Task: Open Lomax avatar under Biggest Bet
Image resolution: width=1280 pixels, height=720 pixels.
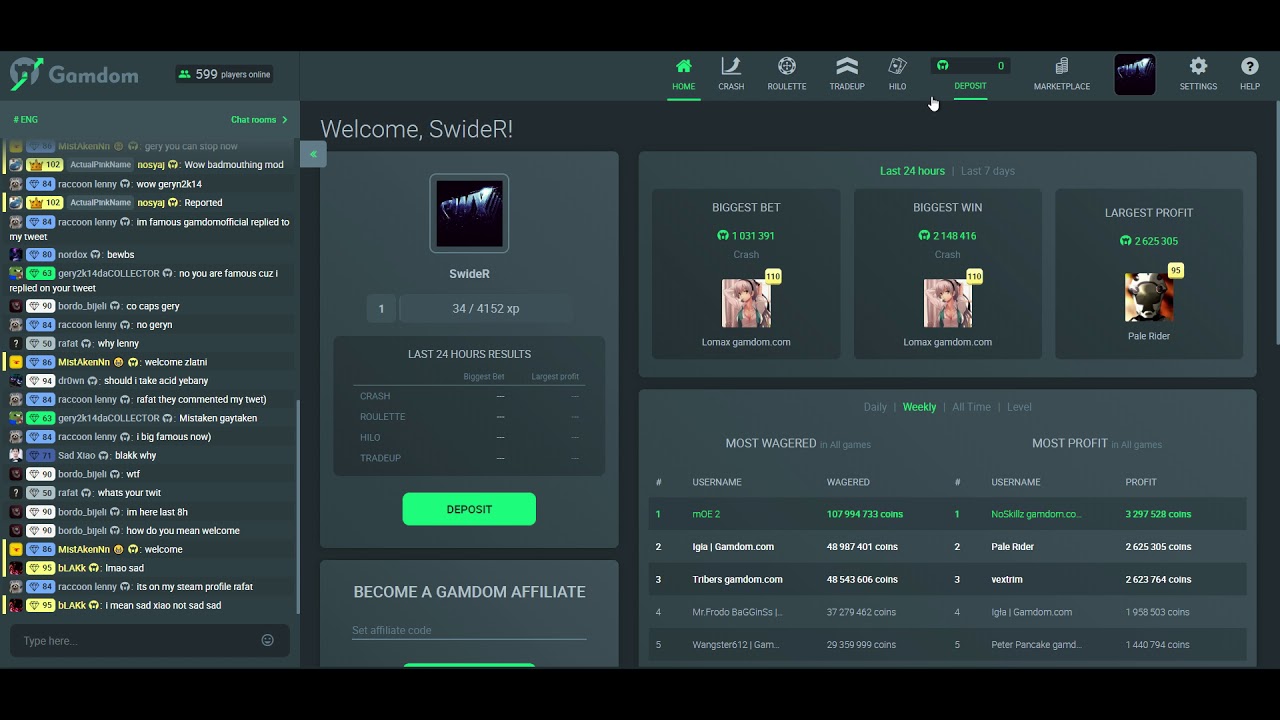Action: click(746, 303)
